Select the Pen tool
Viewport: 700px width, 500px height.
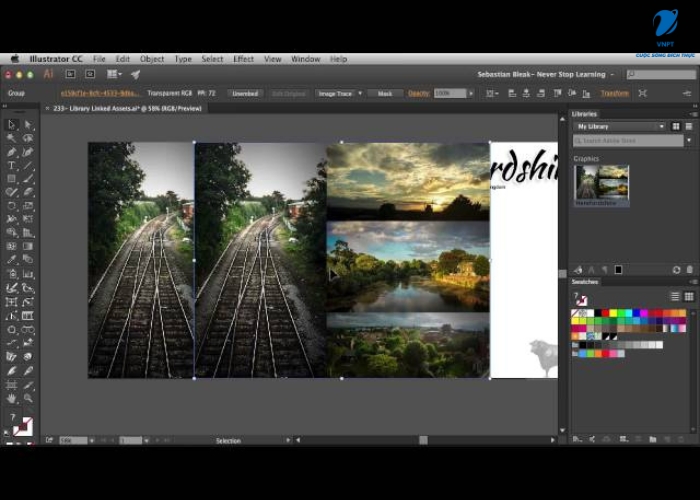click(x=12, y=152)
